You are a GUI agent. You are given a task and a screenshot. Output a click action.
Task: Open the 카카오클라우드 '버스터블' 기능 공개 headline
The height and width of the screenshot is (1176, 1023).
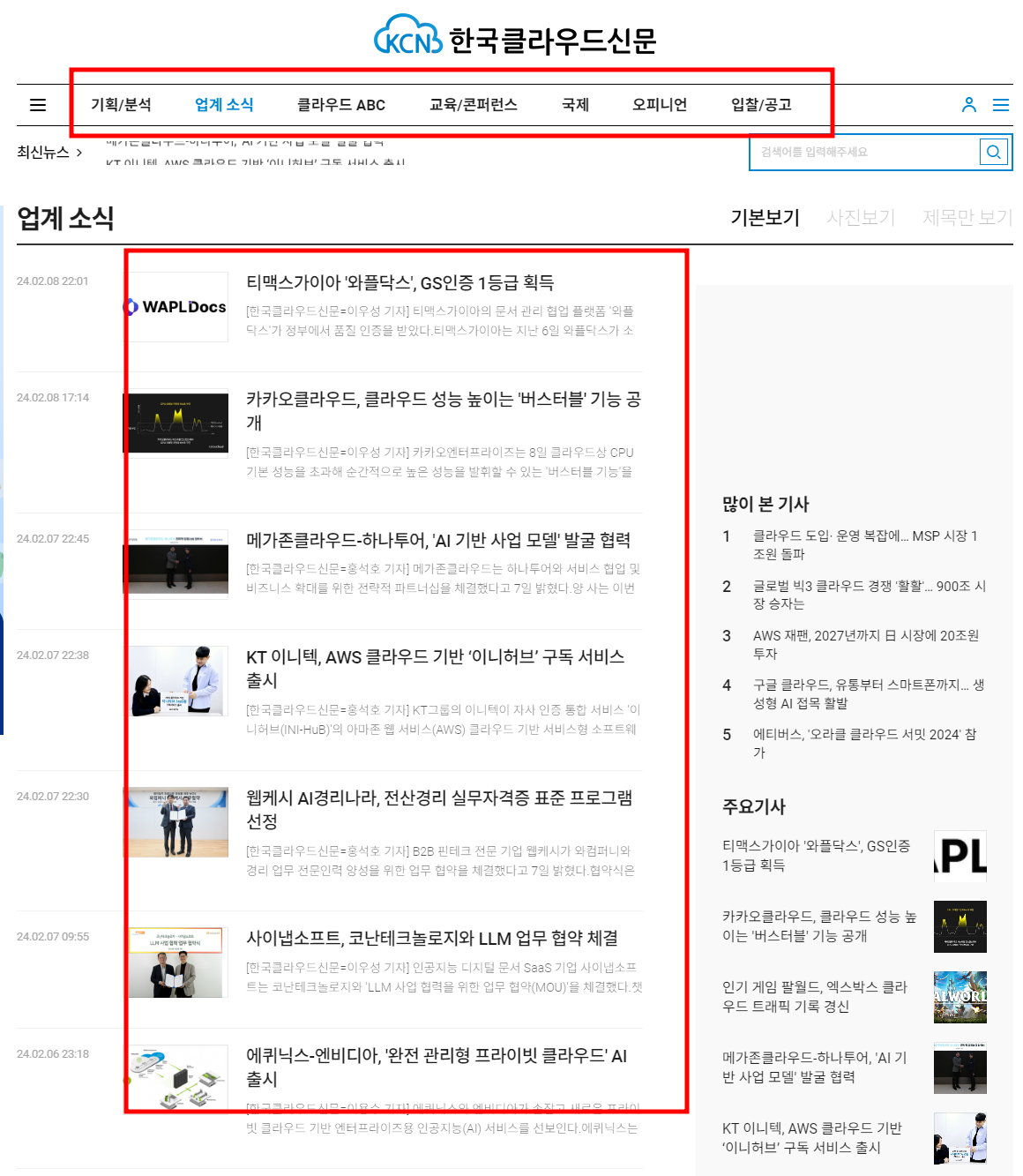(x=444, y=411)
